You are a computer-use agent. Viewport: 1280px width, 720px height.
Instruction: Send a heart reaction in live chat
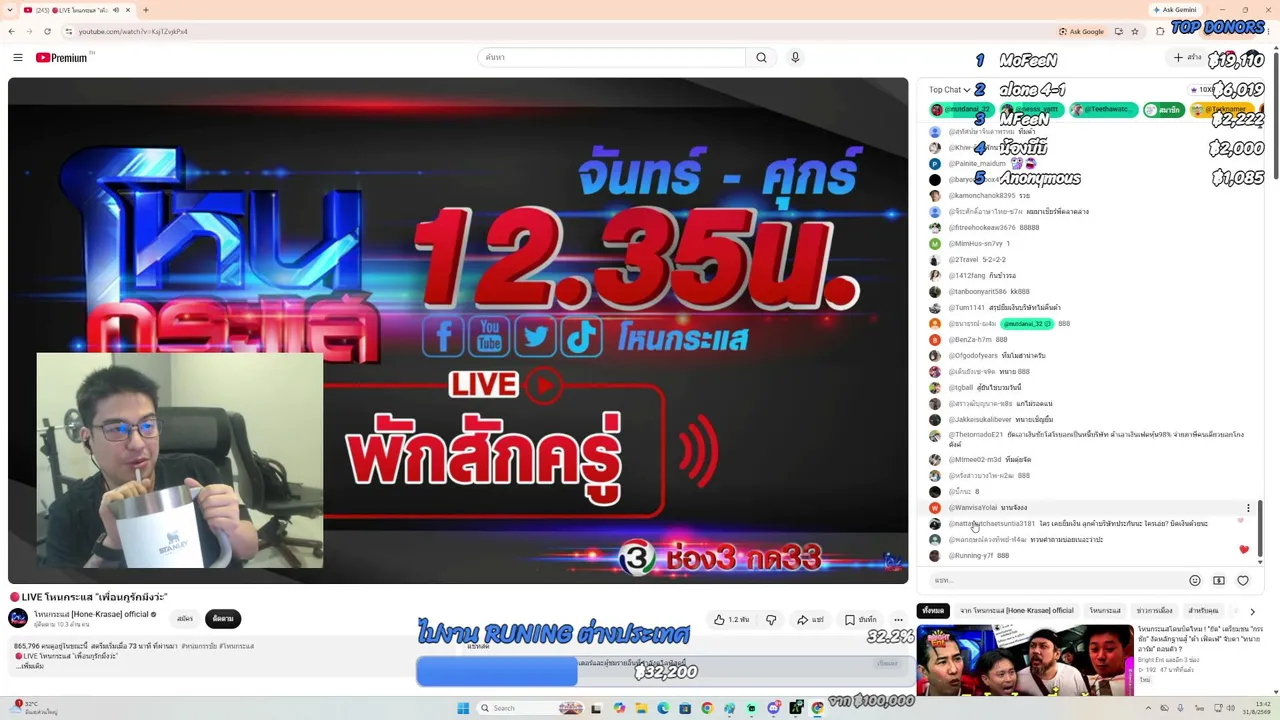[1243, 580]
